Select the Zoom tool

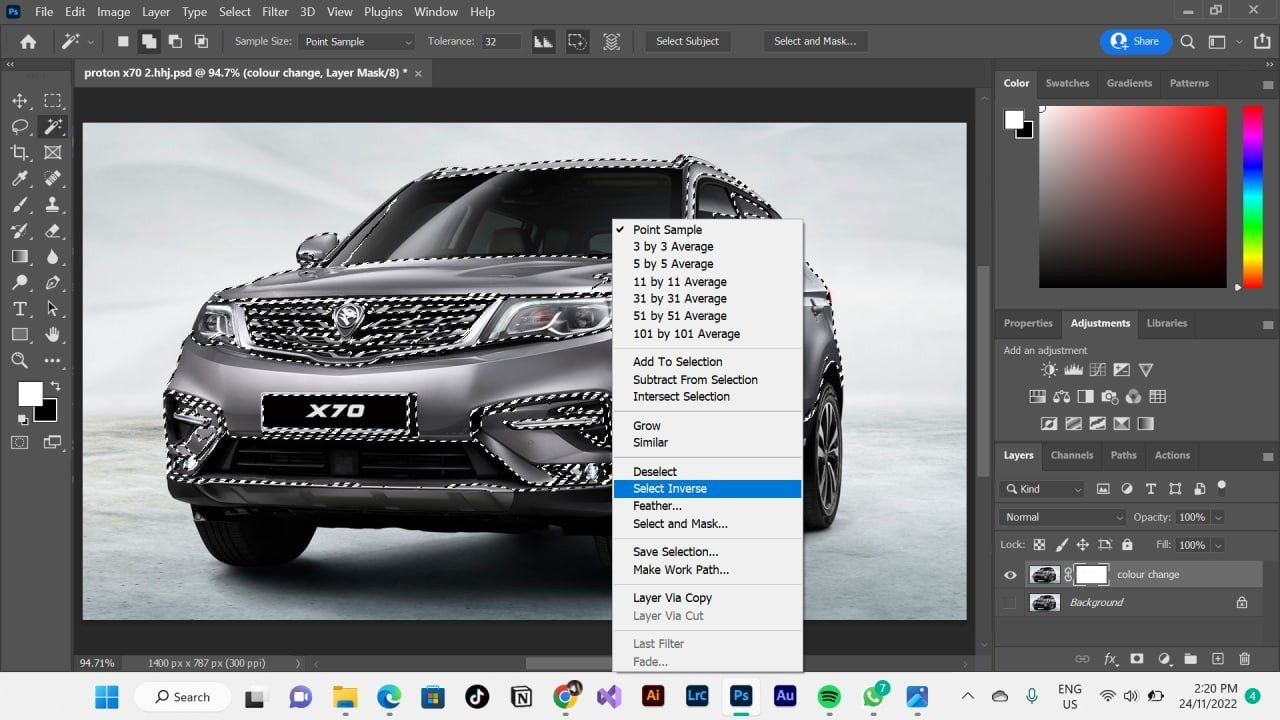[20, 360]
